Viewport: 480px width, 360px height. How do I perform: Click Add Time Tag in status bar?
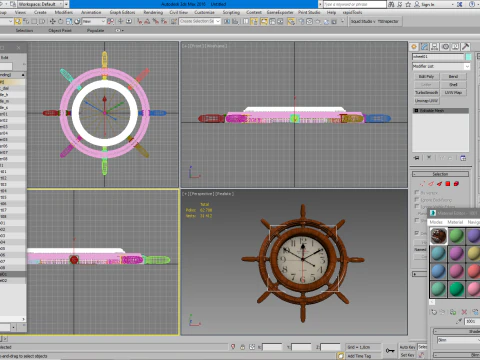[359, 356]
